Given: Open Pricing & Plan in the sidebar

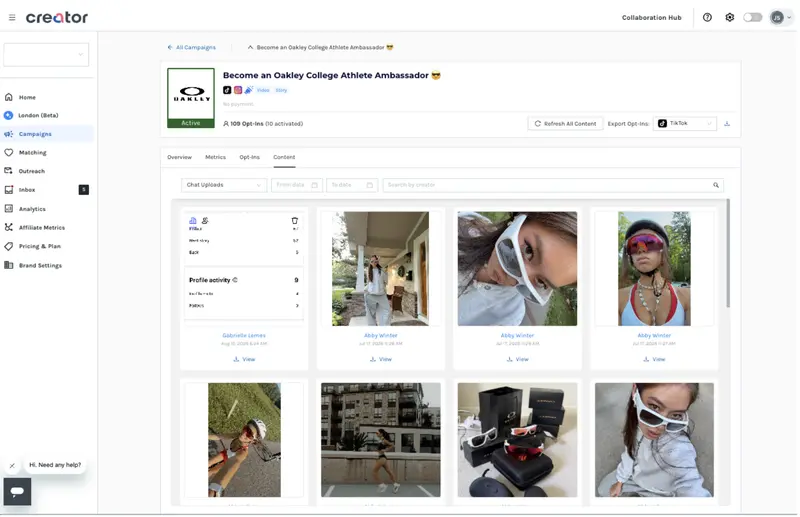Looking at the screenshot, I should (40, 246).
